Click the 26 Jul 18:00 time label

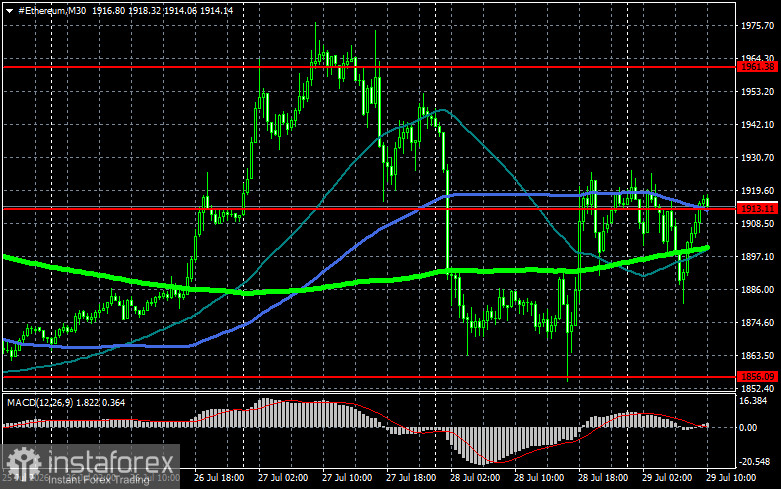click(x=219, y=478)
